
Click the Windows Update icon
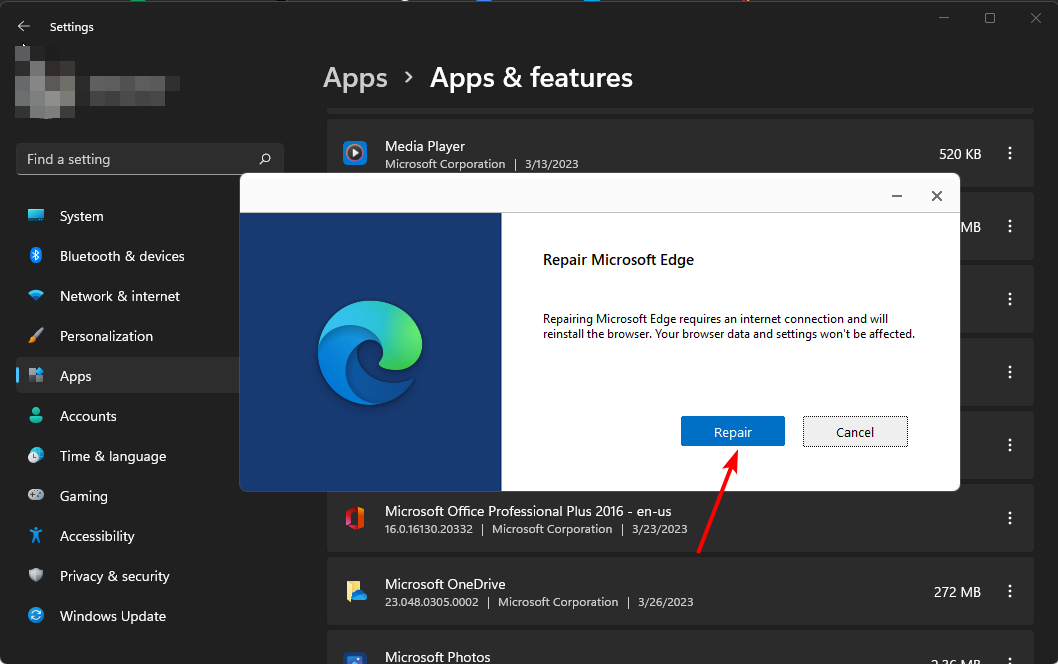click(34, 616)
